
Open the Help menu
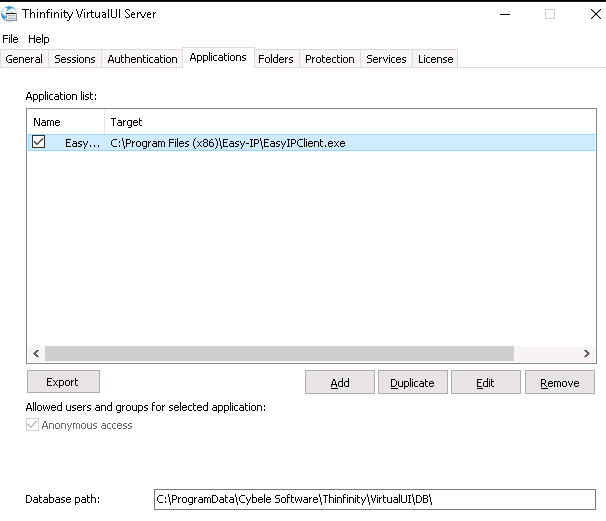click(39, 39)
